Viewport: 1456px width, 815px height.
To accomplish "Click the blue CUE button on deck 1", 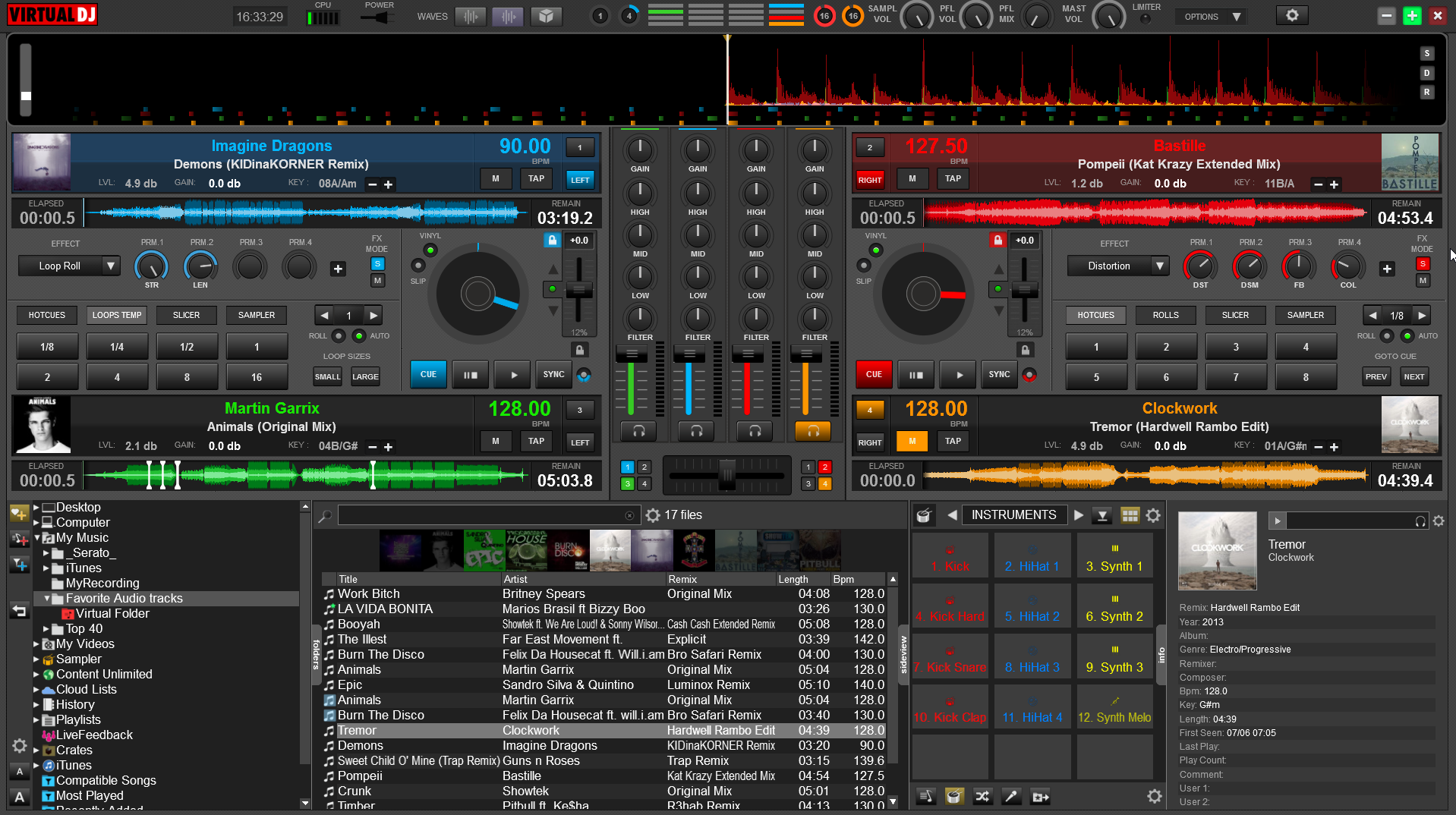I will (x=428, y=375).
